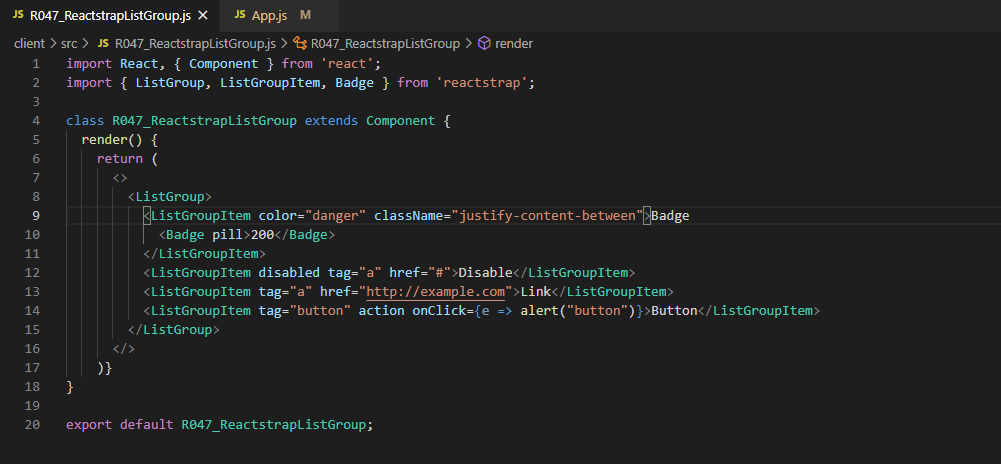Click the 'disabled' attribute on line 12
Image resolution: width=1001 pixels, height=464 pixels.
point(289,273)
